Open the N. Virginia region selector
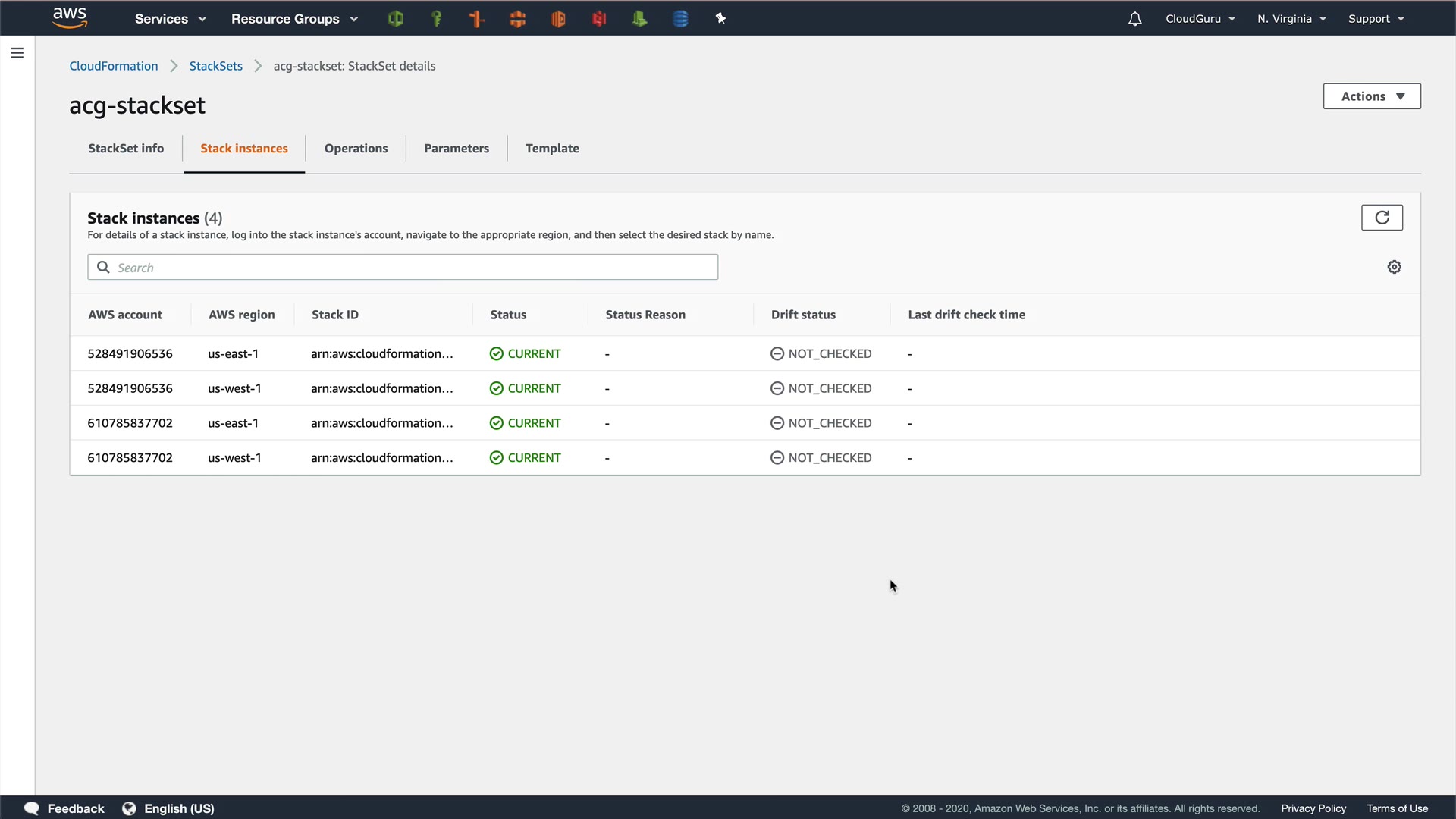 point(1291,19)
